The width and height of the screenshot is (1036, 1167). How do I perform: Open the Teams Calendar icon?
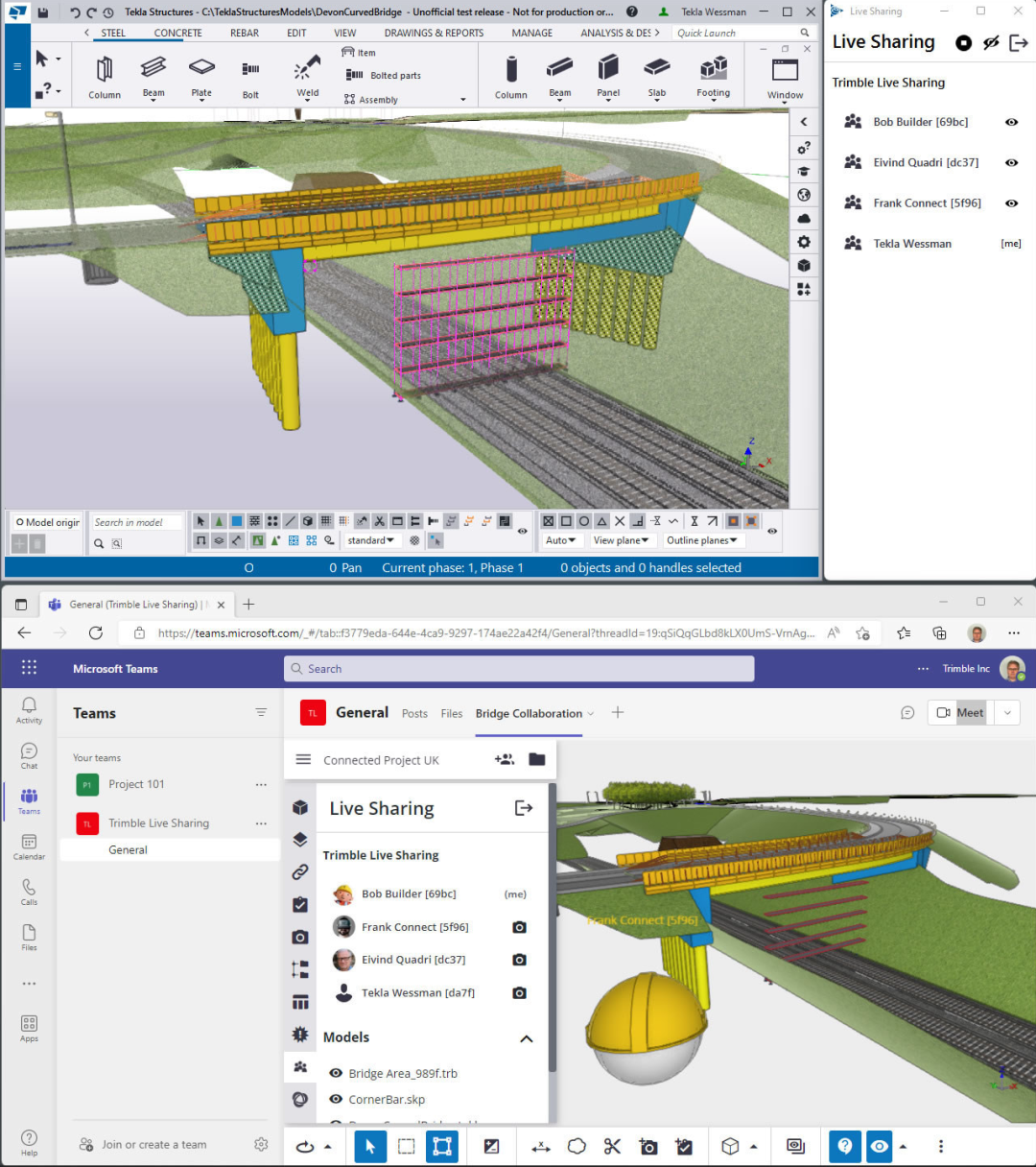(x=29, y=846)
